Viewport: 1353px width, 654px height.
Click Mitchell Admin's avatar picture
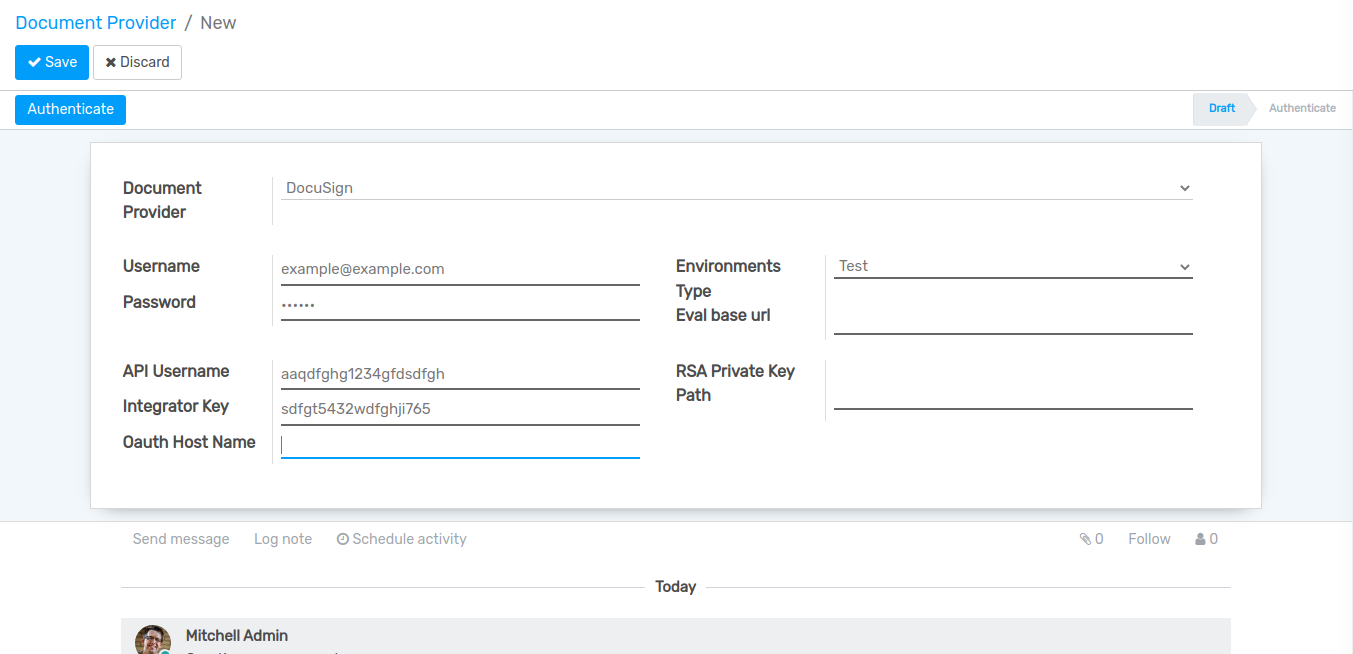point(152,640)
